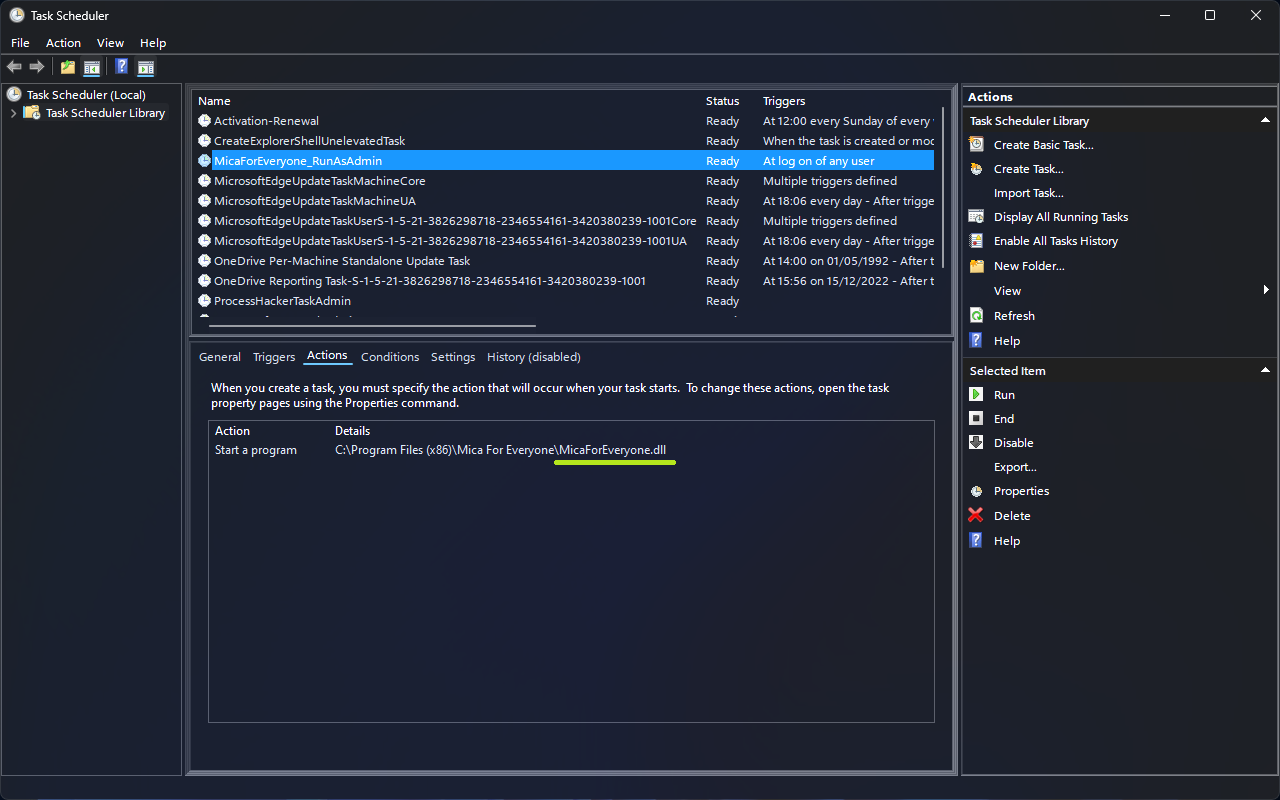Open Properties for the selected task
Image resolution: width=1280 pixels, height=800 pixels.
(1023, 490)
